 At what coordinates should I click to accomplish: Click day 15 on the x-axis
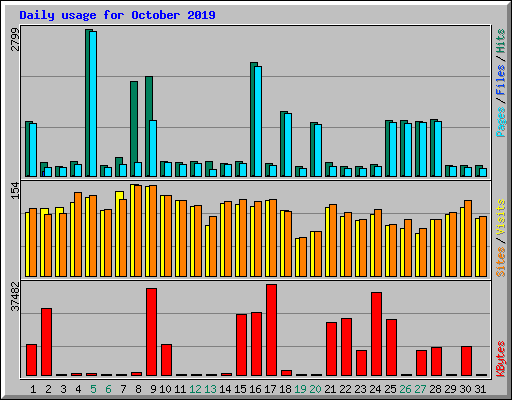(x=240, y=389)
